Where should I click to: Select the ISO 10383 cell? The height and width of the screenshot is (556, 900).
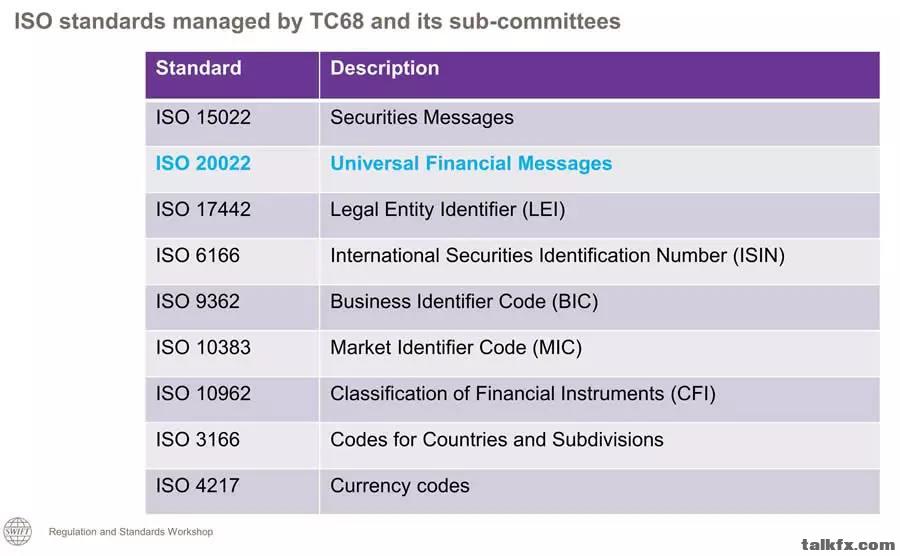[232, 353]
